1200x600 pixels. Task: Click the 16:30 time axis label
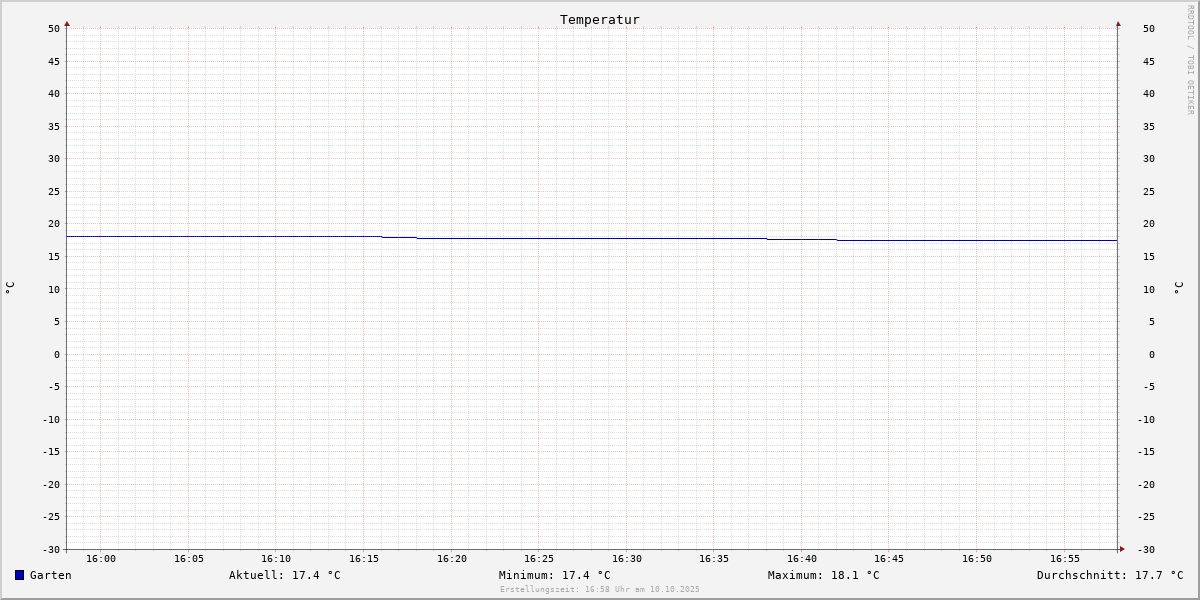point(627,559)
